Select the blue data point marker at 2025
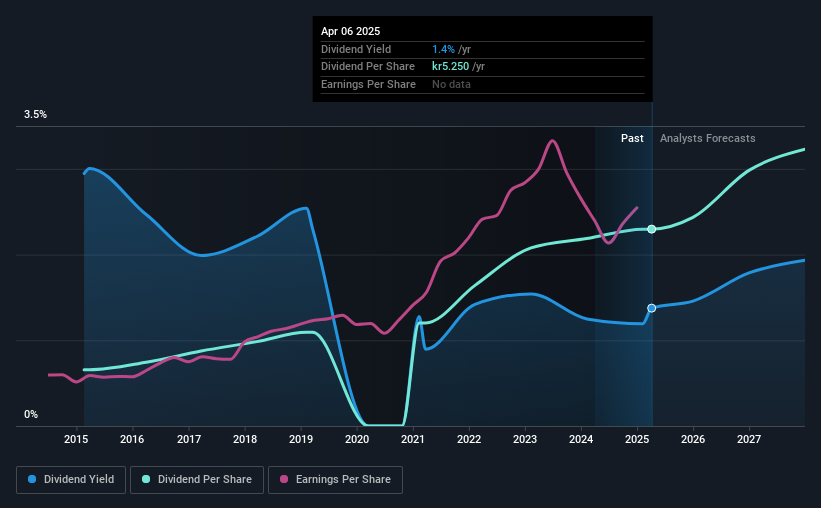821x508 pixels. pyautogui.click(x=651, y=308)
